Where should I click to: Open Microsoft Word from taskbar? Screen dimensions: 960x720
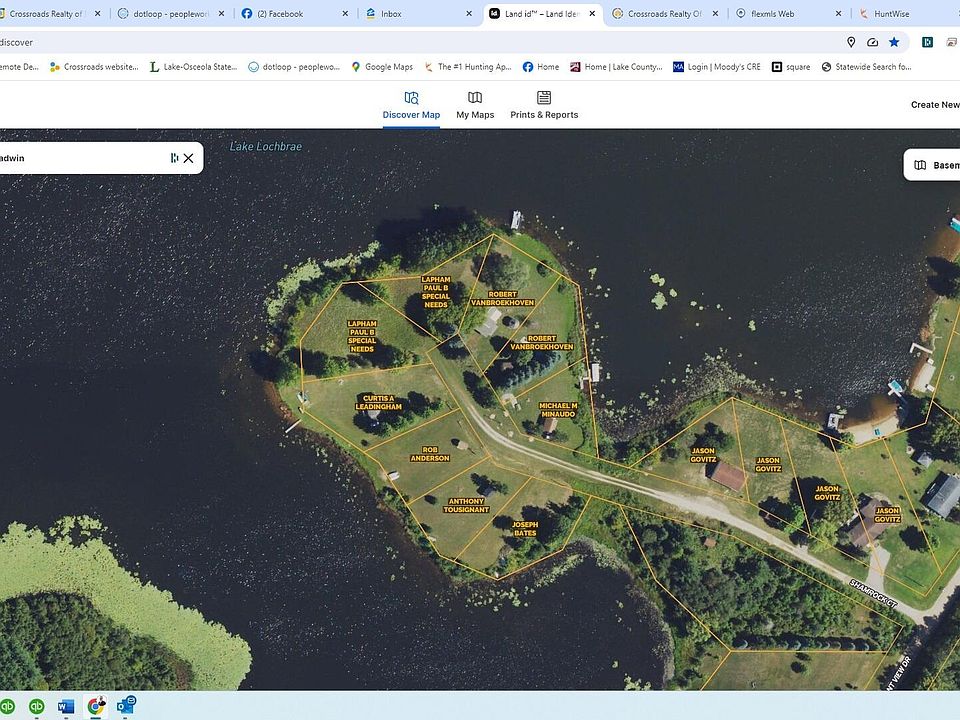point(66,706)
